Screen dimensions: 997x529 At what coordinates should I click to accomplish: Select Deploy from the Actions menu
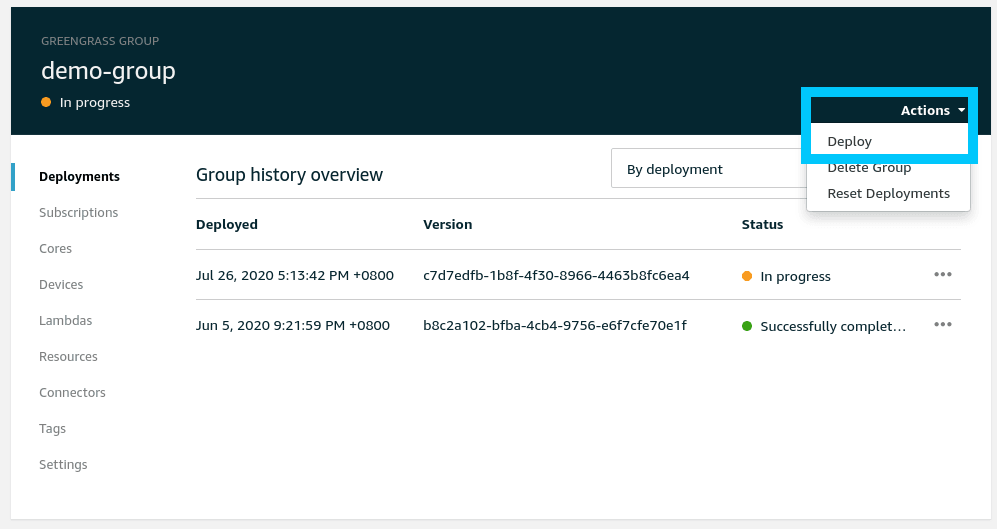pyautogui.click(x=849, y=142)
